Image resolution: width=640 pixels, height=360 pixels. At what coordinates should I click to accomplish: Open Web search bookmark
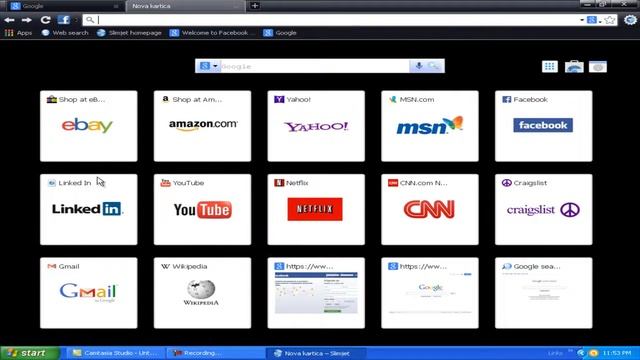click(65, 33)
